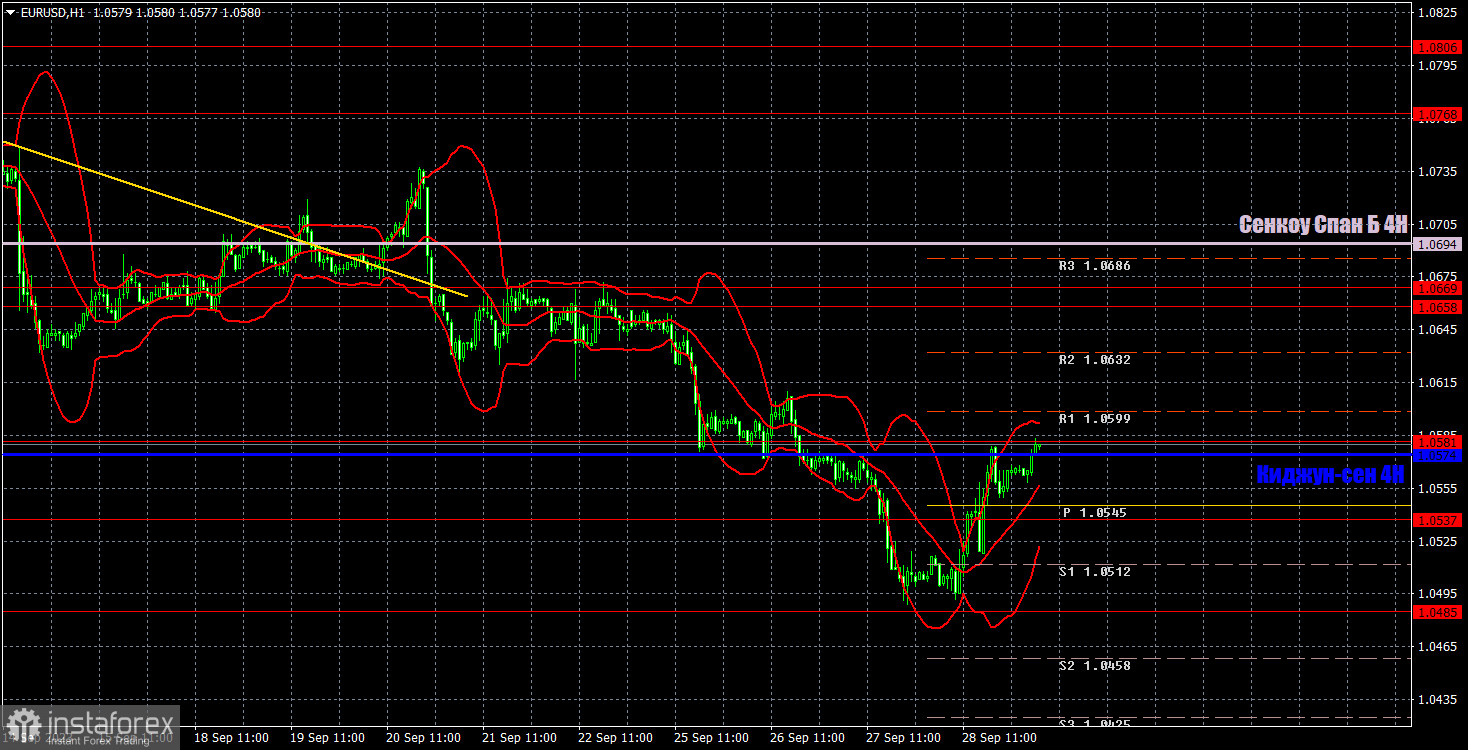The height and width of the screenshot is (750, 1468).
Task: Click the 1.0825 axis price label
Action: pos(1439,13)
